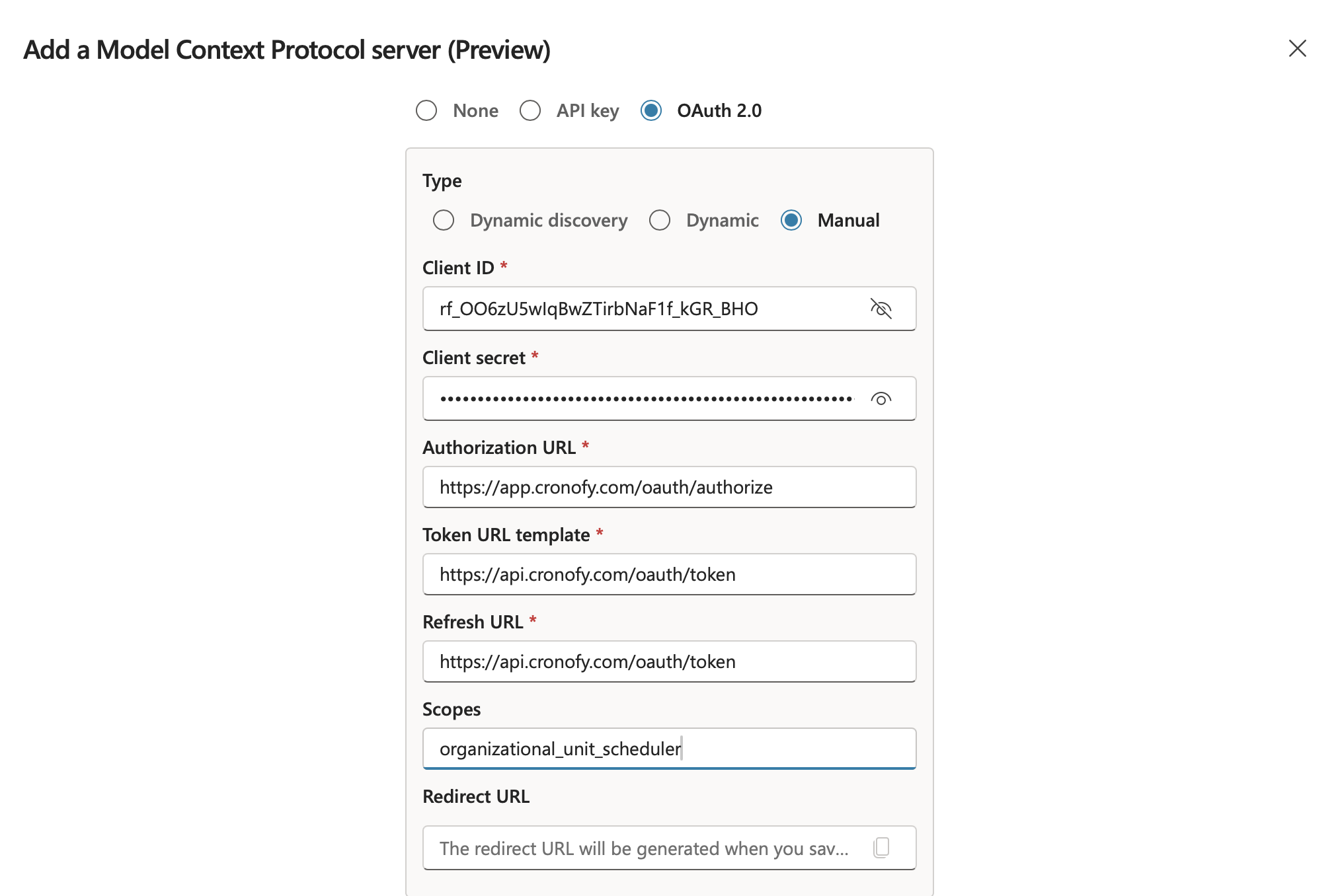
Task: Click the OAuth 2.0 label
Action: (x=719, y=110)
